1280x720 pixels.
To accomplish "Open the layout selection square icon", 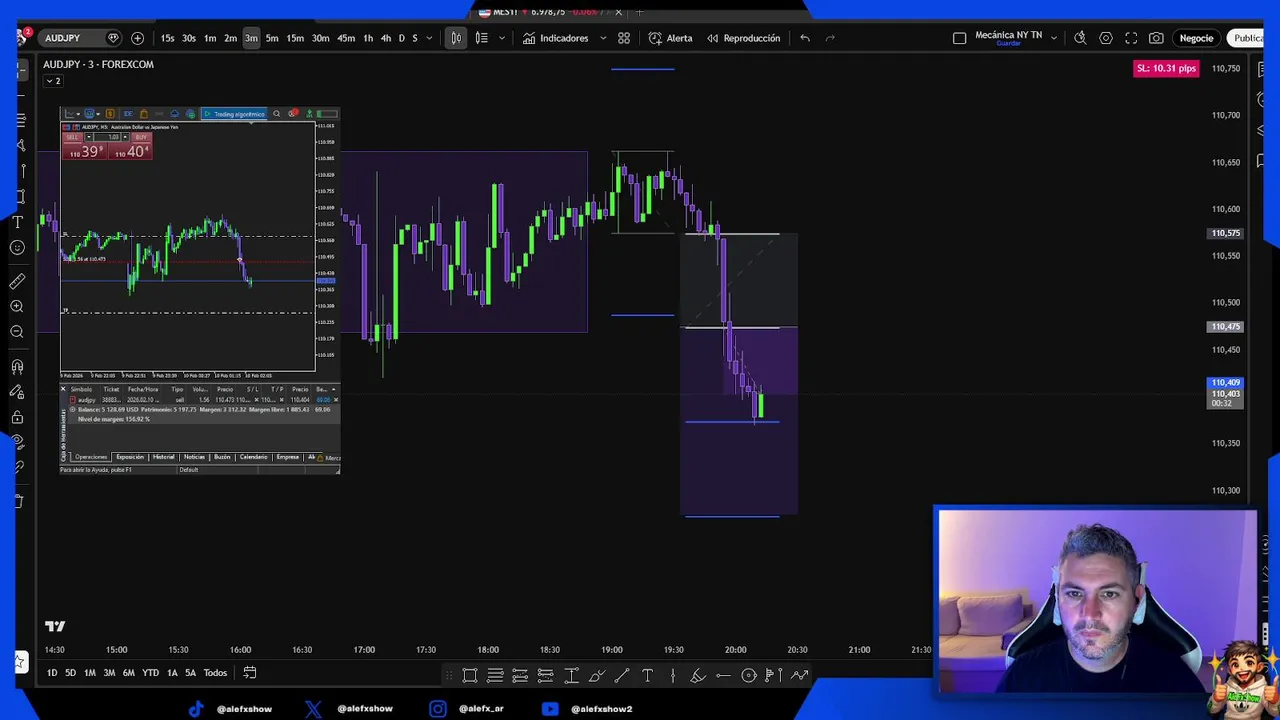I will [x=959, y=38].
